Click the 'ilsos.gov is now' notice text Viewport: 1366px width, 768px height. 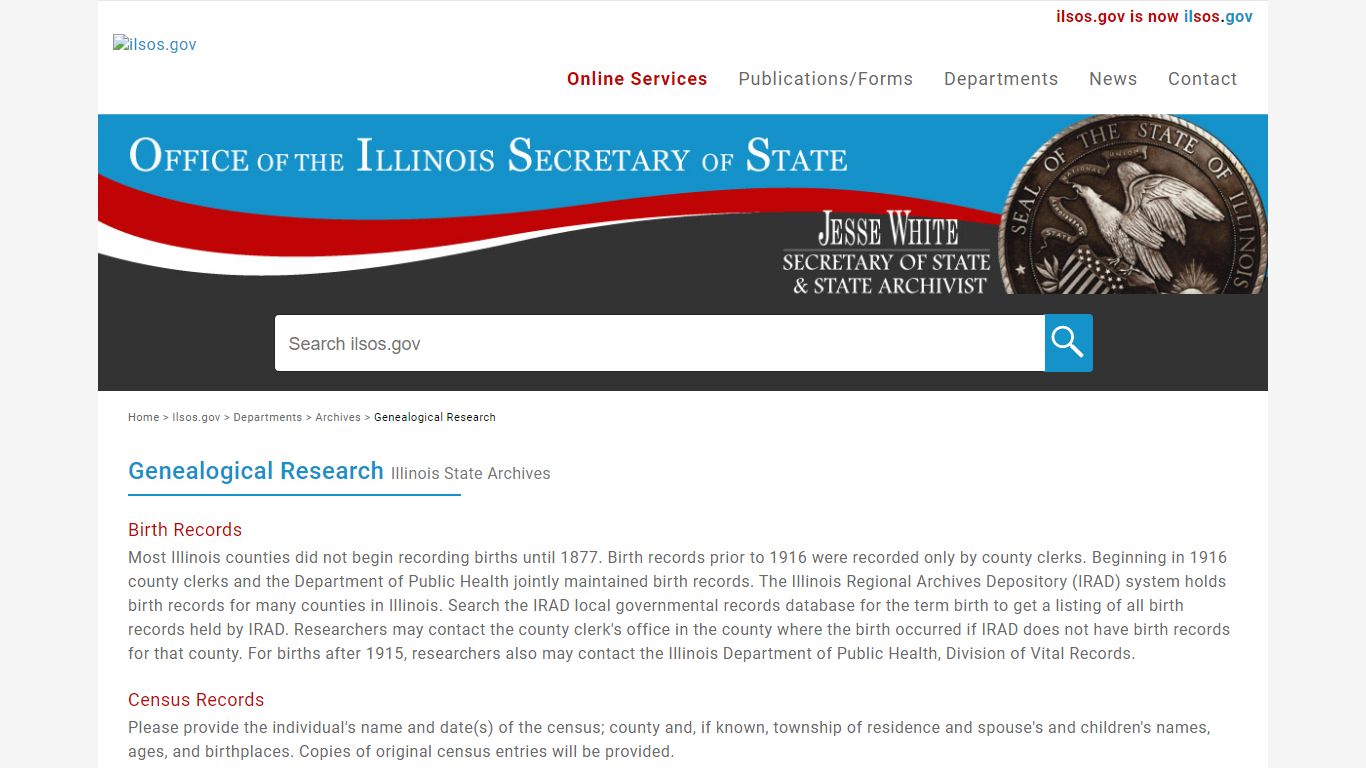1117,16
